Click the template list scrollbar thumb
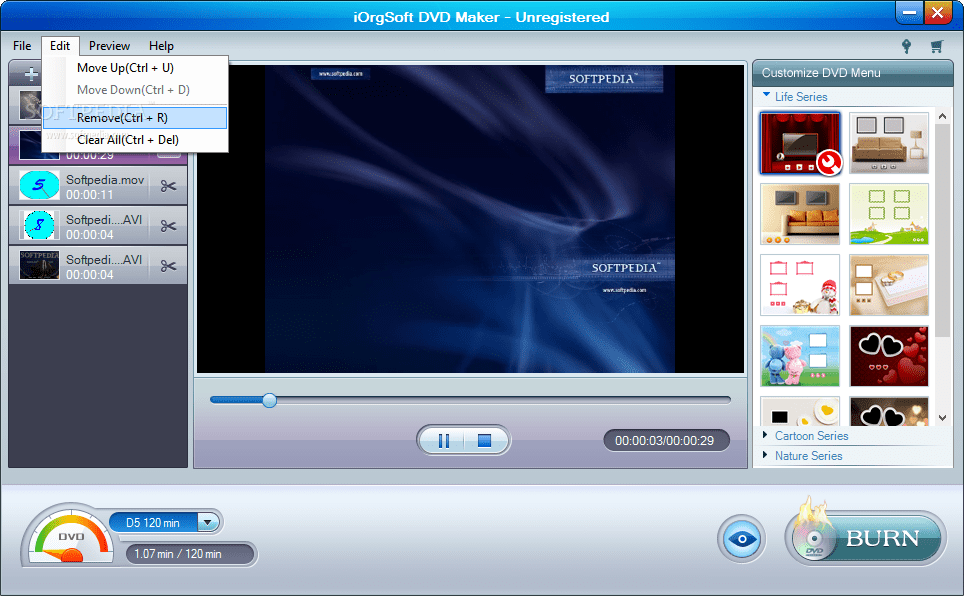The image size is (964, 596). (942, 231)
